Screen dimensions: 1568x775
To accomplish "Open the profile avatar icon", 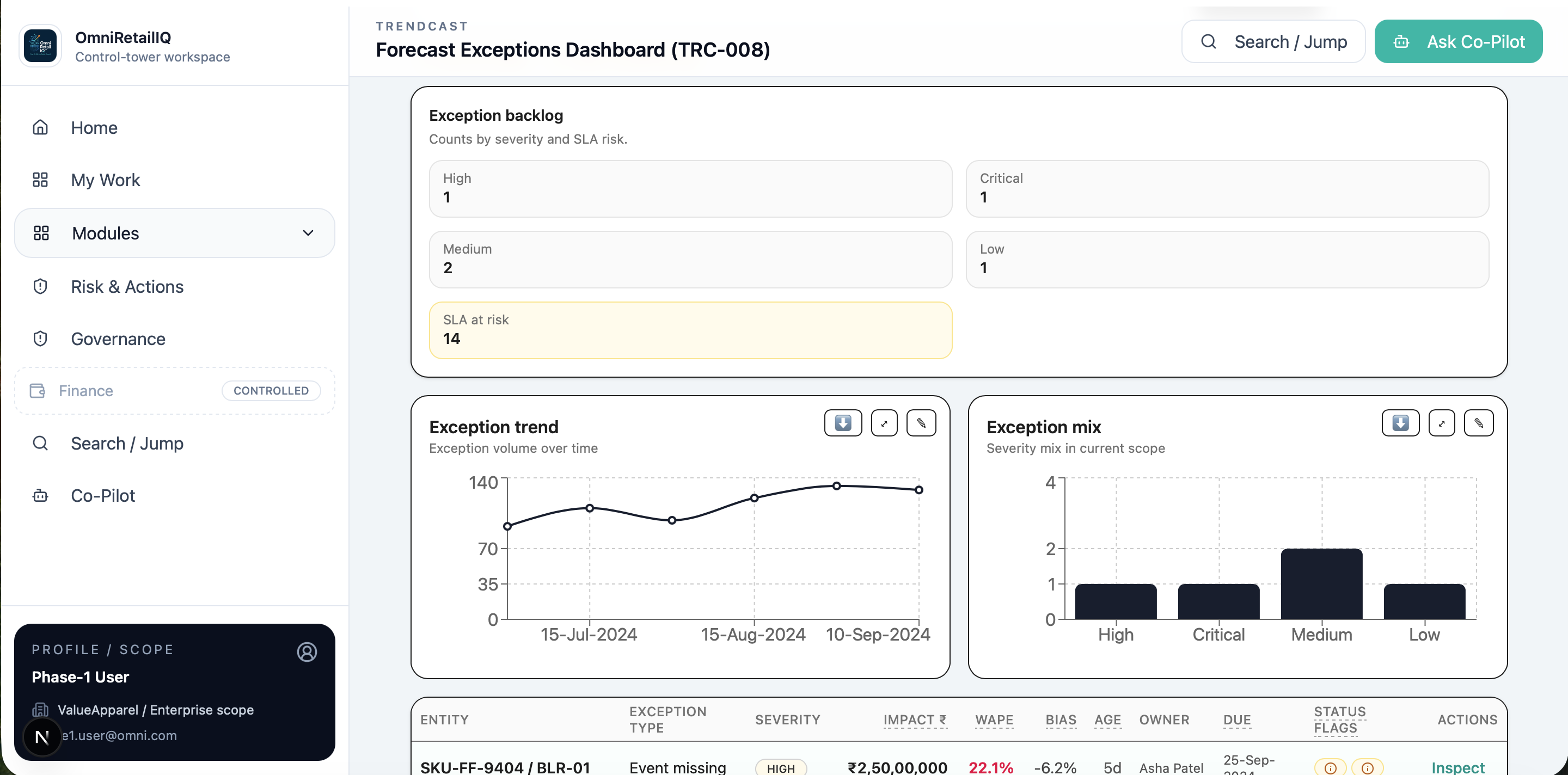I will coord(307,651).
